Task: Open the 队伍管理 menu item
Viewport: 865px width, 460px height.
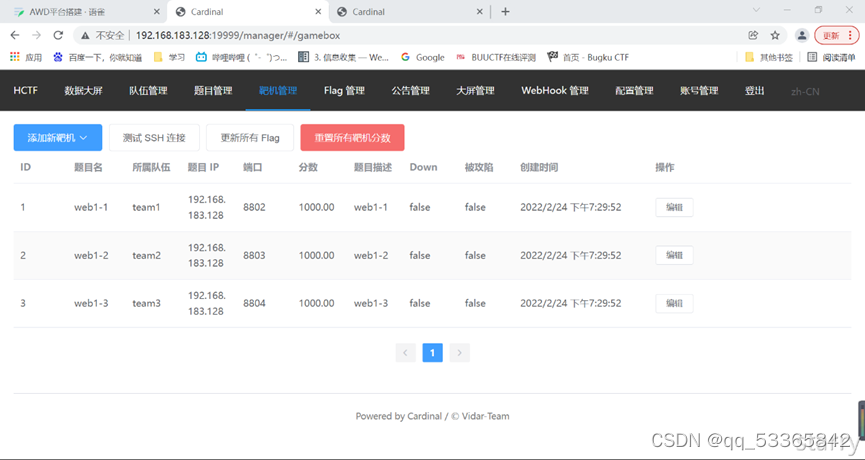Action: (148, 90)
